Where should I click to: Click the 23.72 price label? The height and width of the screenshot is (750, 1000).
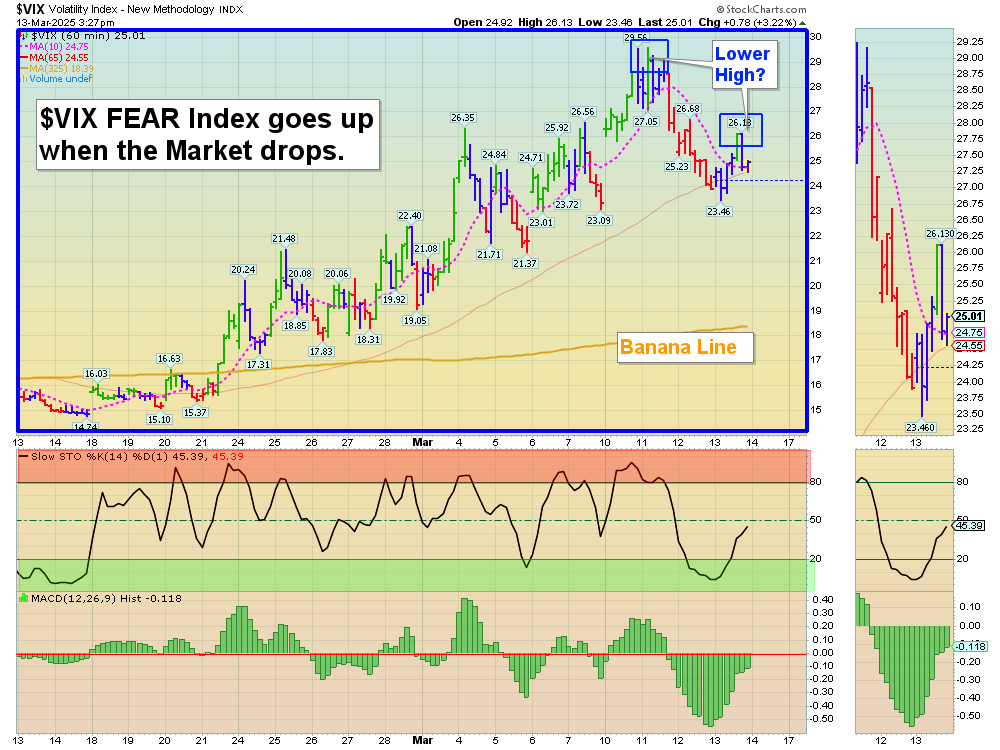(567, 205)
